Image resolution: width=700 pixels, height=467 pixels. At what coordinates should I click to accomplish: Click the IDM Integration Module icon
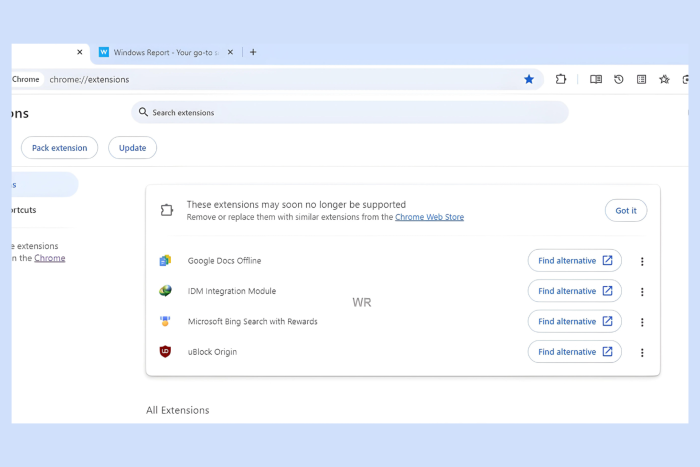coord(165,291)
